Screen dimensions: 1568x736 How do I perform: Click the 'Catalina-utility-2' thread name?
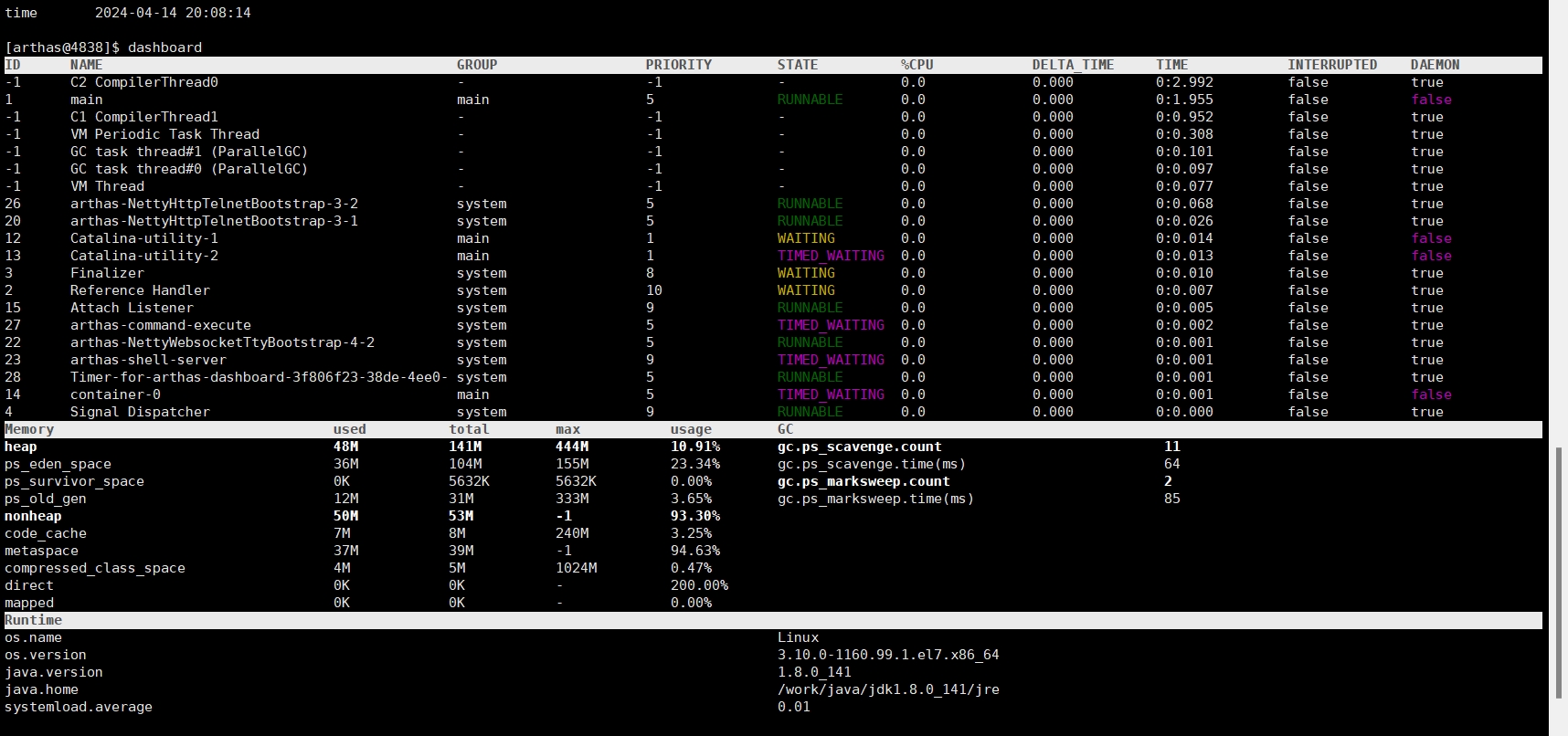[x=144, y=256]
